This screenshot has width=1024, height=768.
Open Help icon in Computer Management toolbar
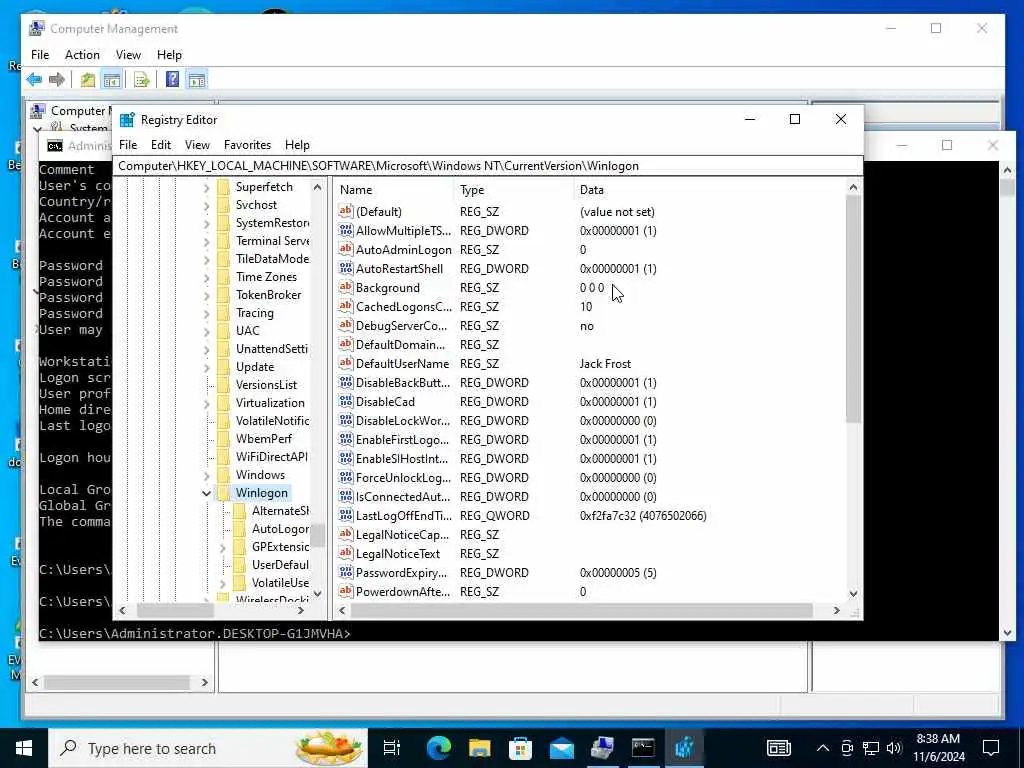click(172, 80)
